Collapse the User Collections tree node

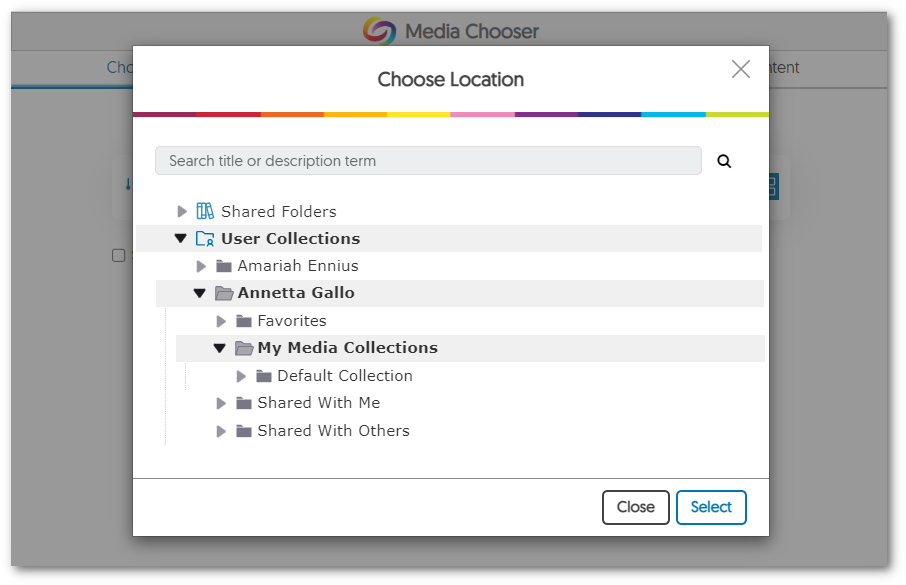181,238
